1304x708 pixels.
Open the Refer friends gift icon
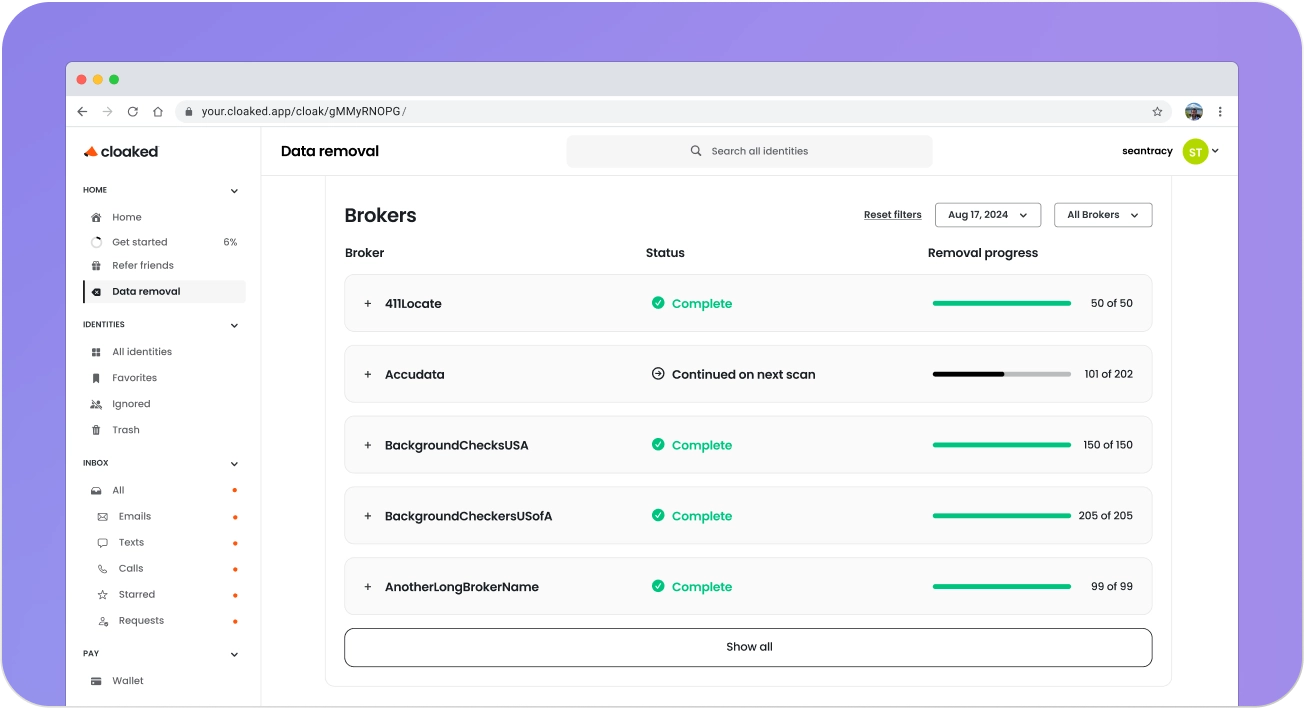point(95,265)
